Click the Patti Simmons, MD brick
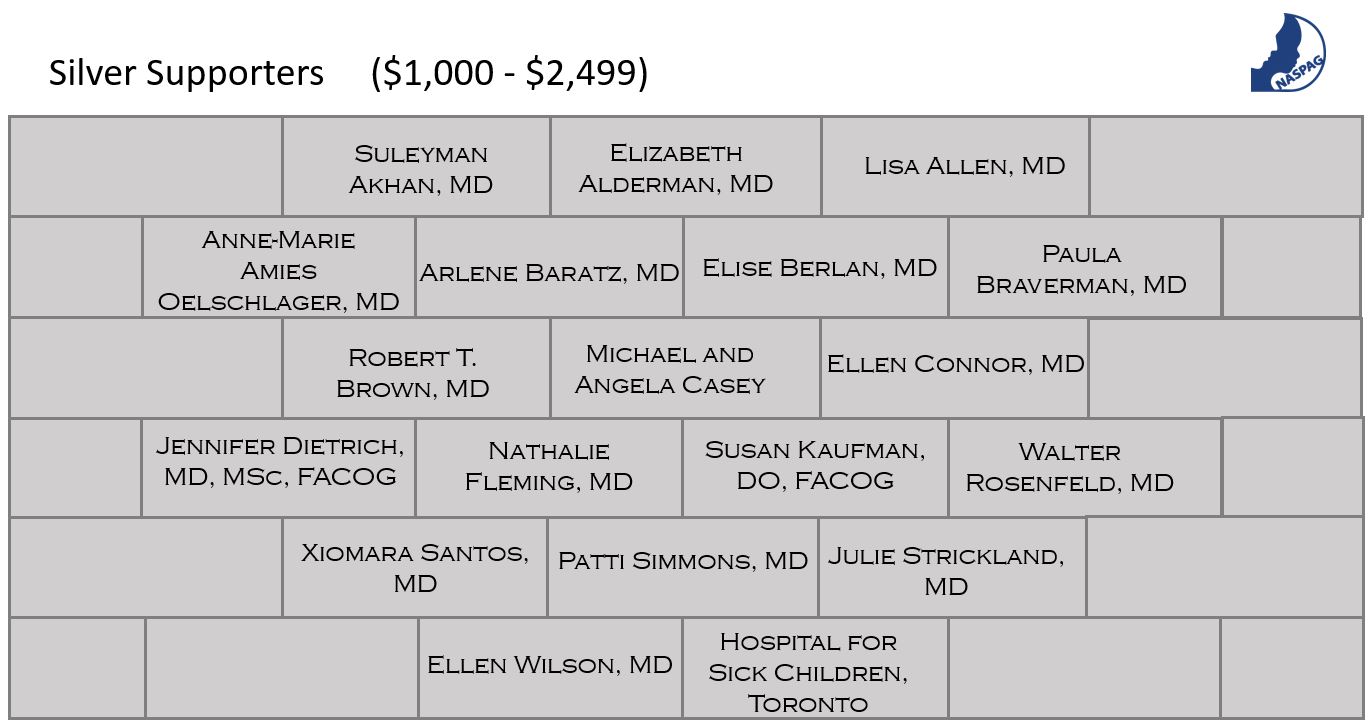The width and height of the screenshot is (1370, 726). tap(683, 567)
